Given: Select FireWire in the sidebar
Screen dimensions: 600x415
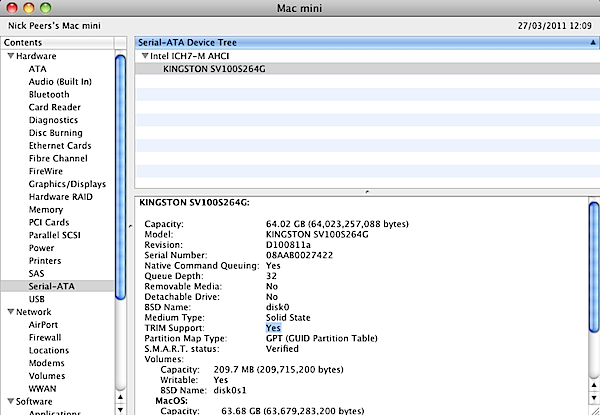Looking at the screenshot, I should pyautogui.click(x=46, y=171).
